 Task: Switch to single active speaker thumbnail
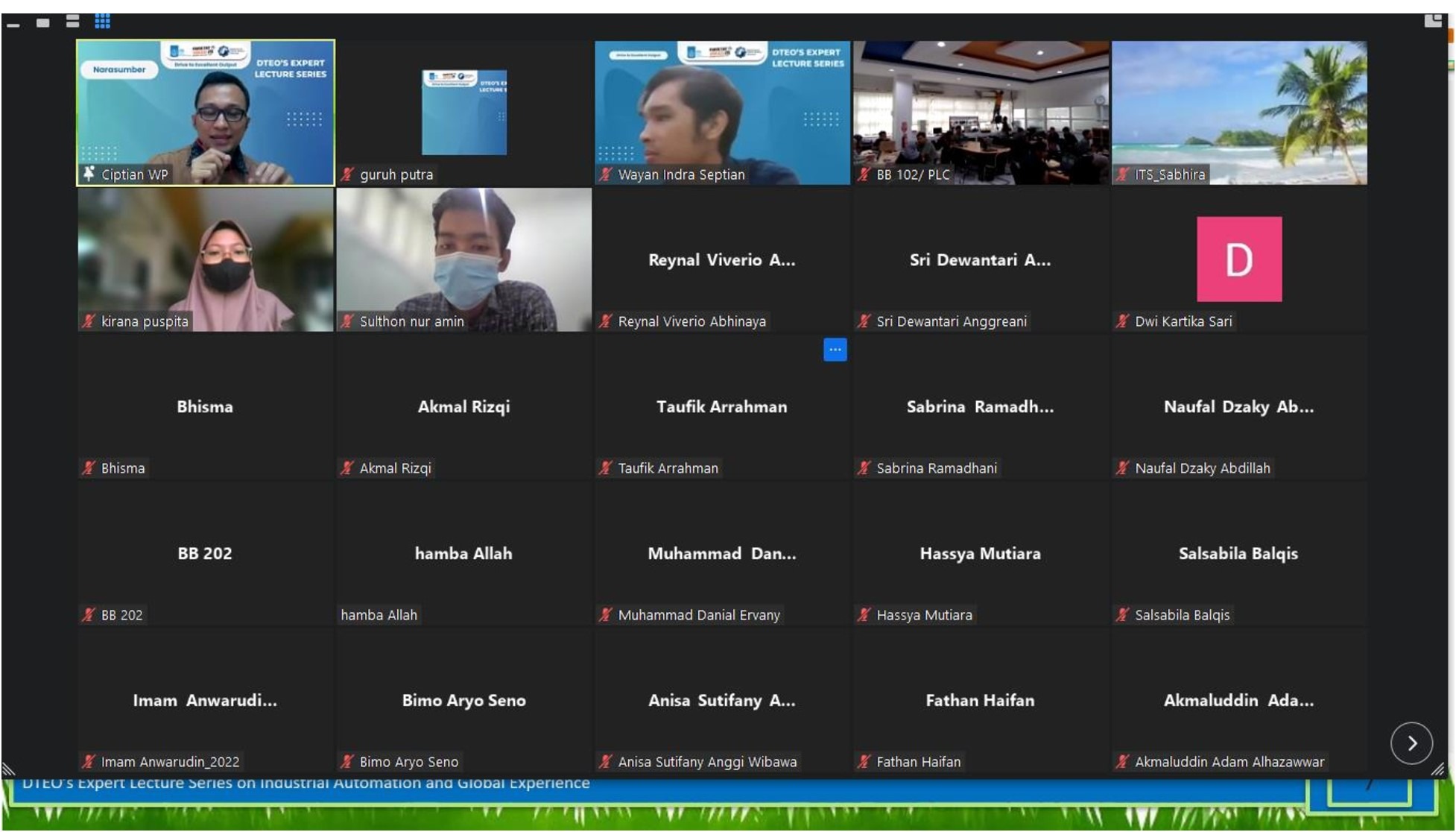pos(42,22)
